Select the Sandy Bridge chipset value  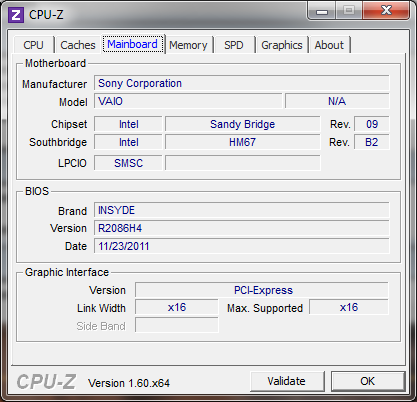[x=243, y=124]
